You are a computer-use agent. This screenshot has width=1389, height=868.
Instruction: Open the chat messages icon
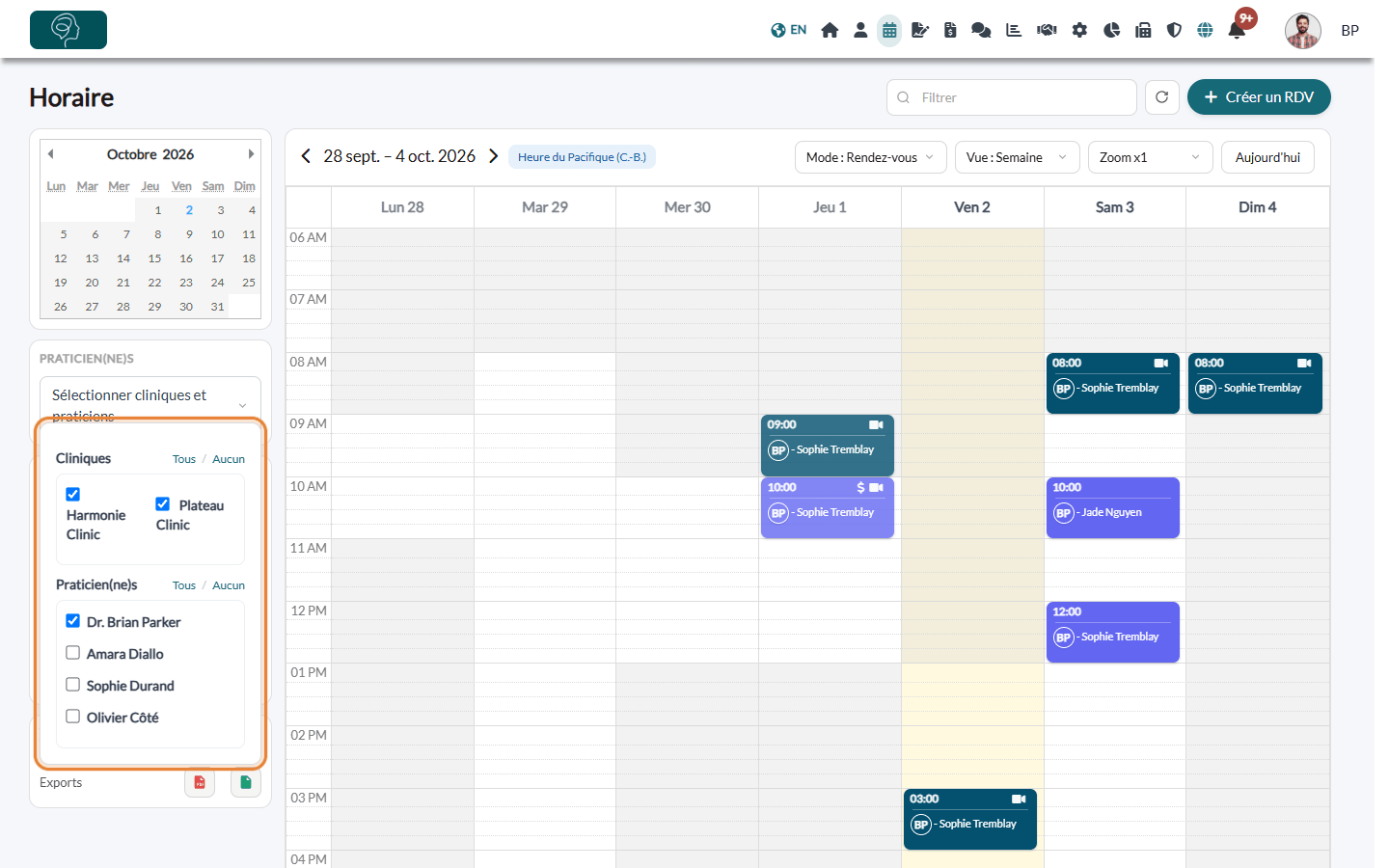coord(981,30)
